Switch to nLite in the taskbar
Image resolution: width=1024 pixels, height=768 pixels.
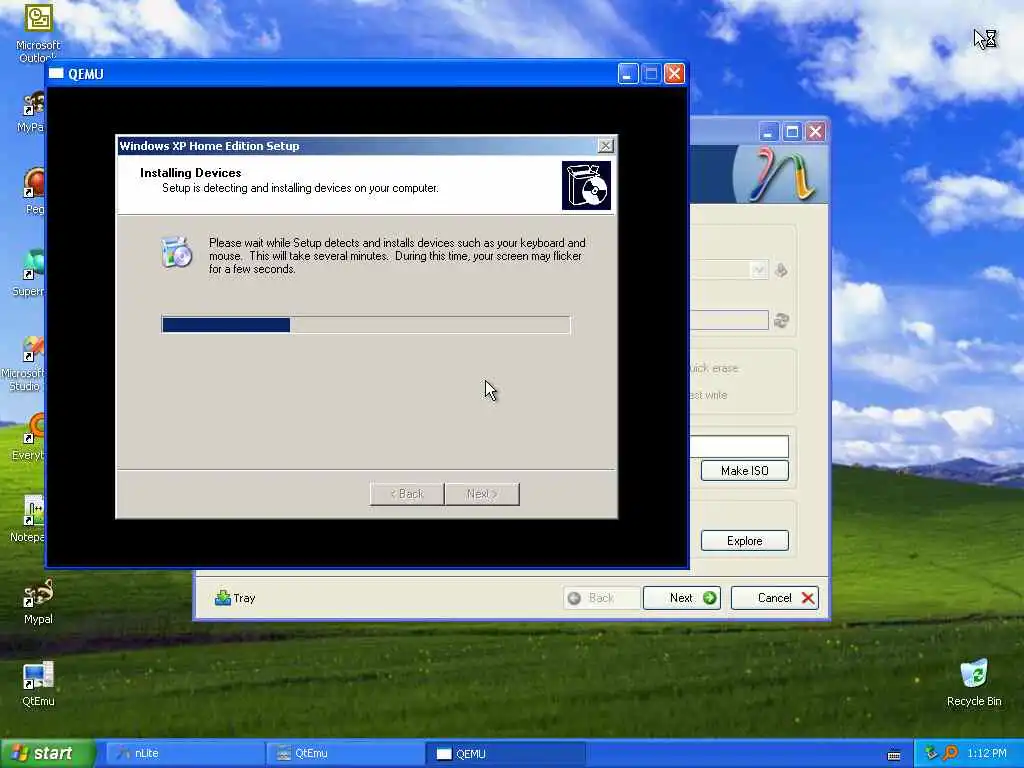[185, 753]
